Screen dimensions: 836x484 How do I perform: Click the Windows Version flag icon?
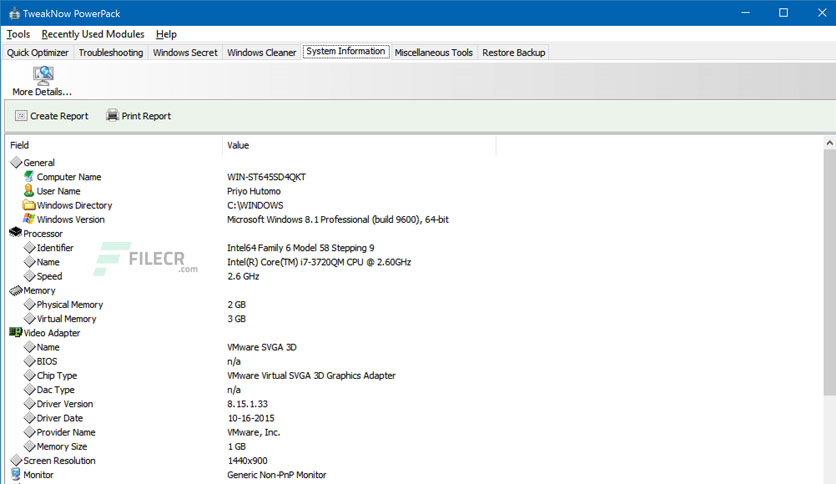tap(29, 219)
